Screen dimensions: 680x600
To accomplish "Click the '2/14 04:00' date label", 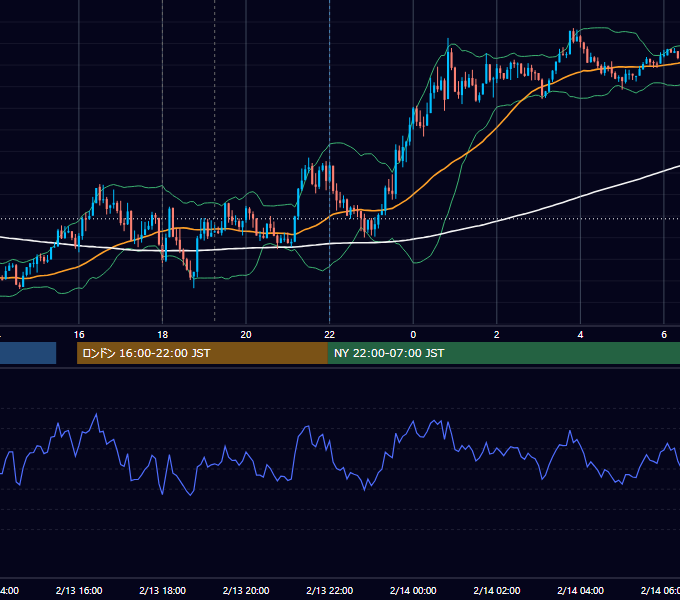I will (581, 590).
